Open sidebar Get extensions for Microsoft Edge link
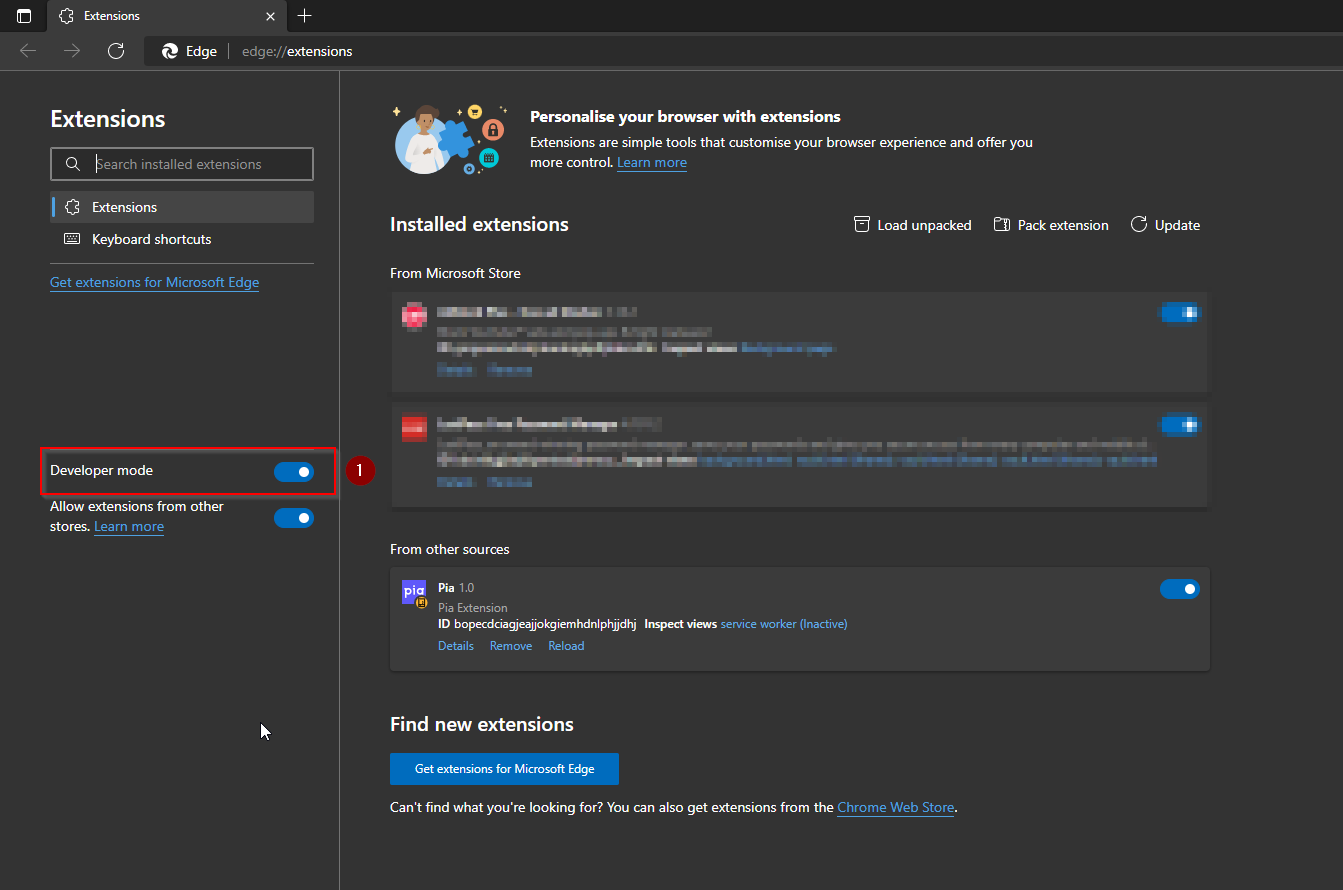1343x890 pixels. pyautogui.click(x=154, y=282)
